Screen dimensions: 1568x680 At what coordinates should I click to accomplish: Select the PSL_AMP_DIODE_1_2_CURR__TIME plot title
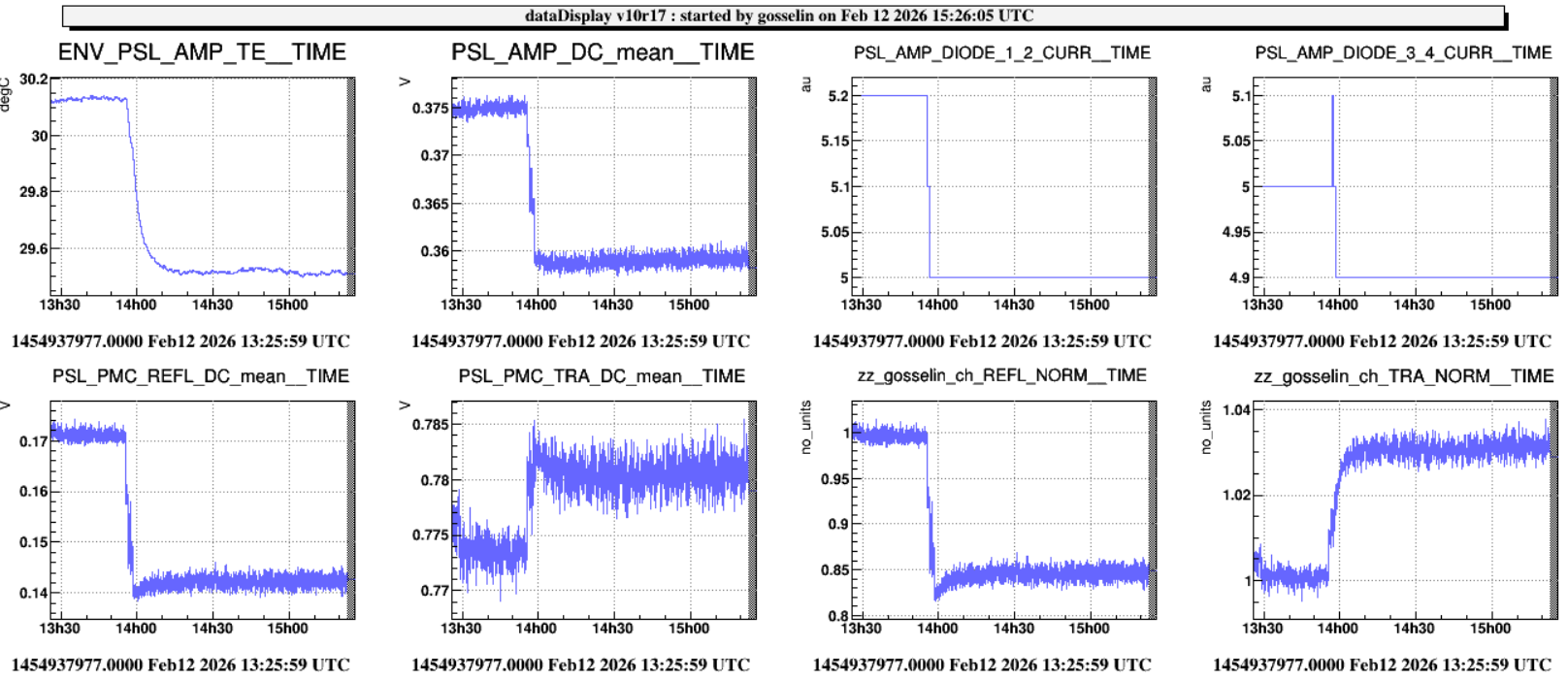pos(1002,53)
